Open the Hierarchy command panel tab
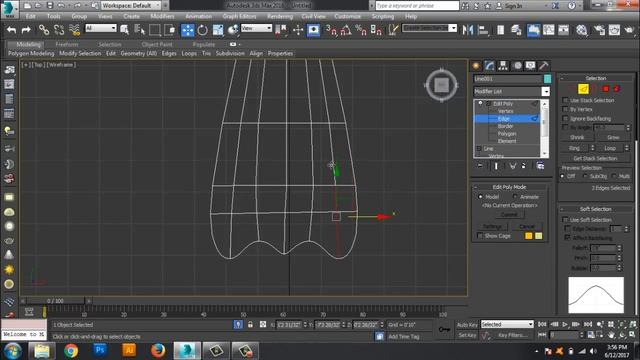The width and height of the screenshot is (640, 360). 503,66
